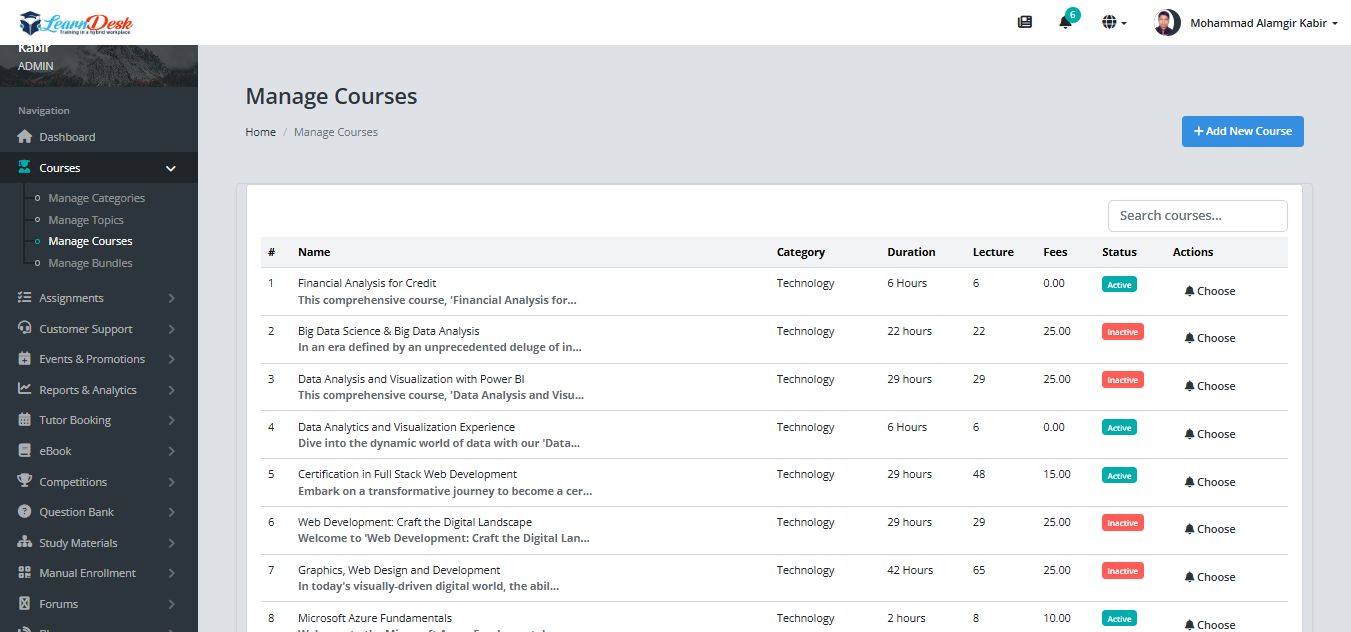Screen dimensions: 1351x632
Task: Click Inactive status badge for Big Data Science
Action: [x=1122, y=332]
